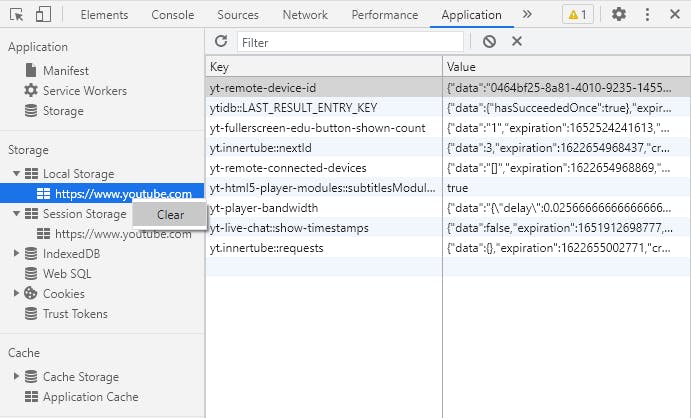Open the three-dot customize menu
Image resolution: width=691 pixels, height=418 pixels.
pos(647,15)
